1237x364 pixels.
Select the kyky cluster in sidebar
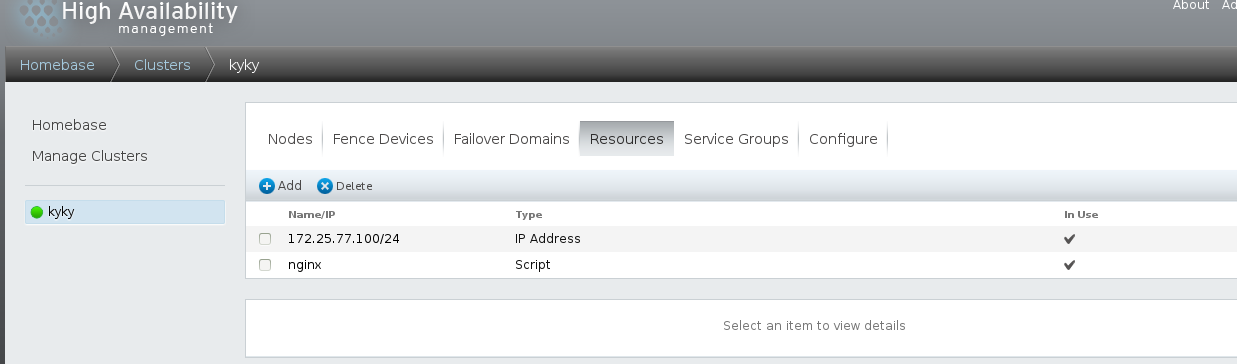point(125,212)
